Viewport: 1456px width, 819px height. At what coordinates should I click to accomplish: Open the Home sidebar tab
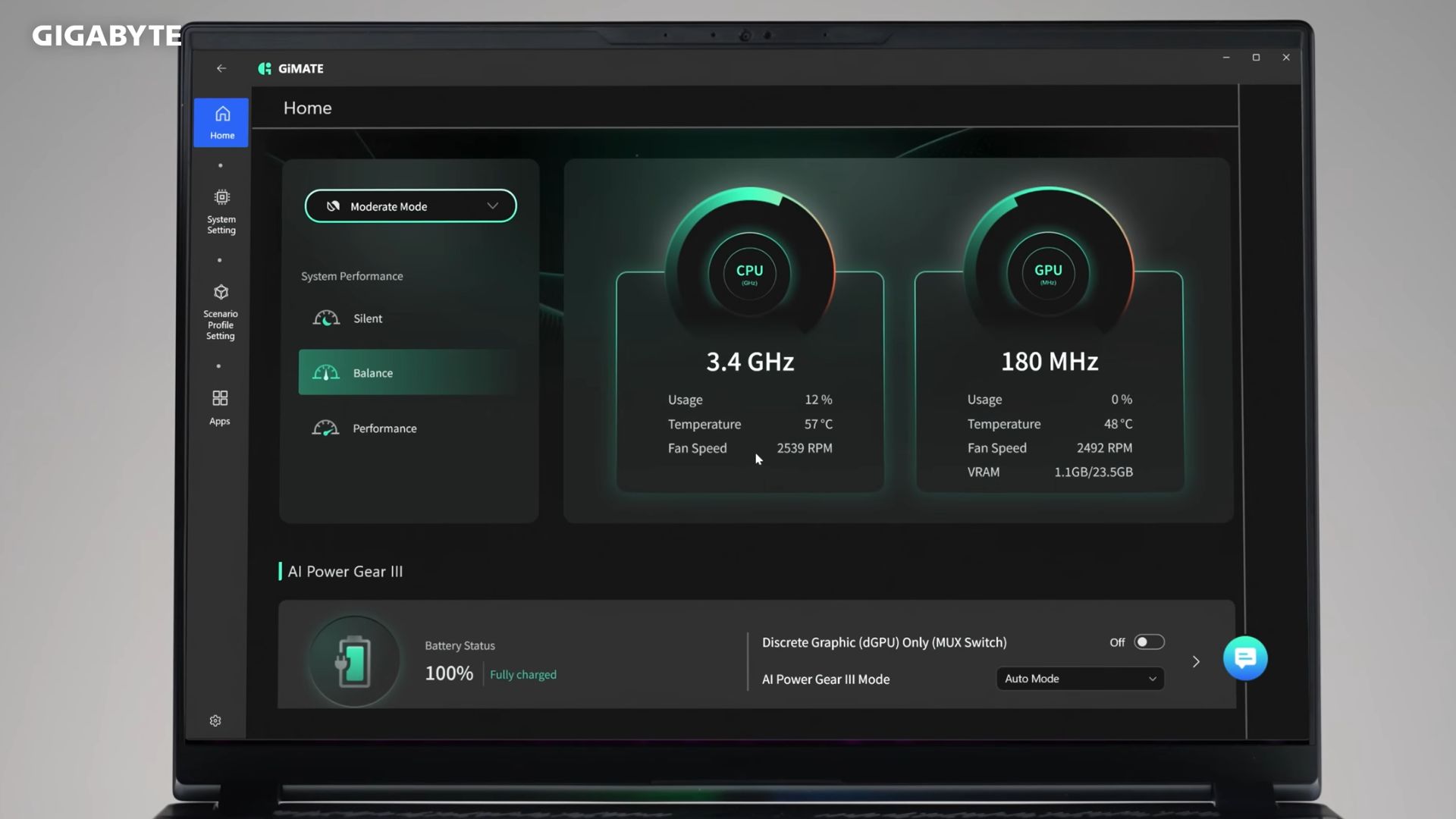[x=221, y=122]
